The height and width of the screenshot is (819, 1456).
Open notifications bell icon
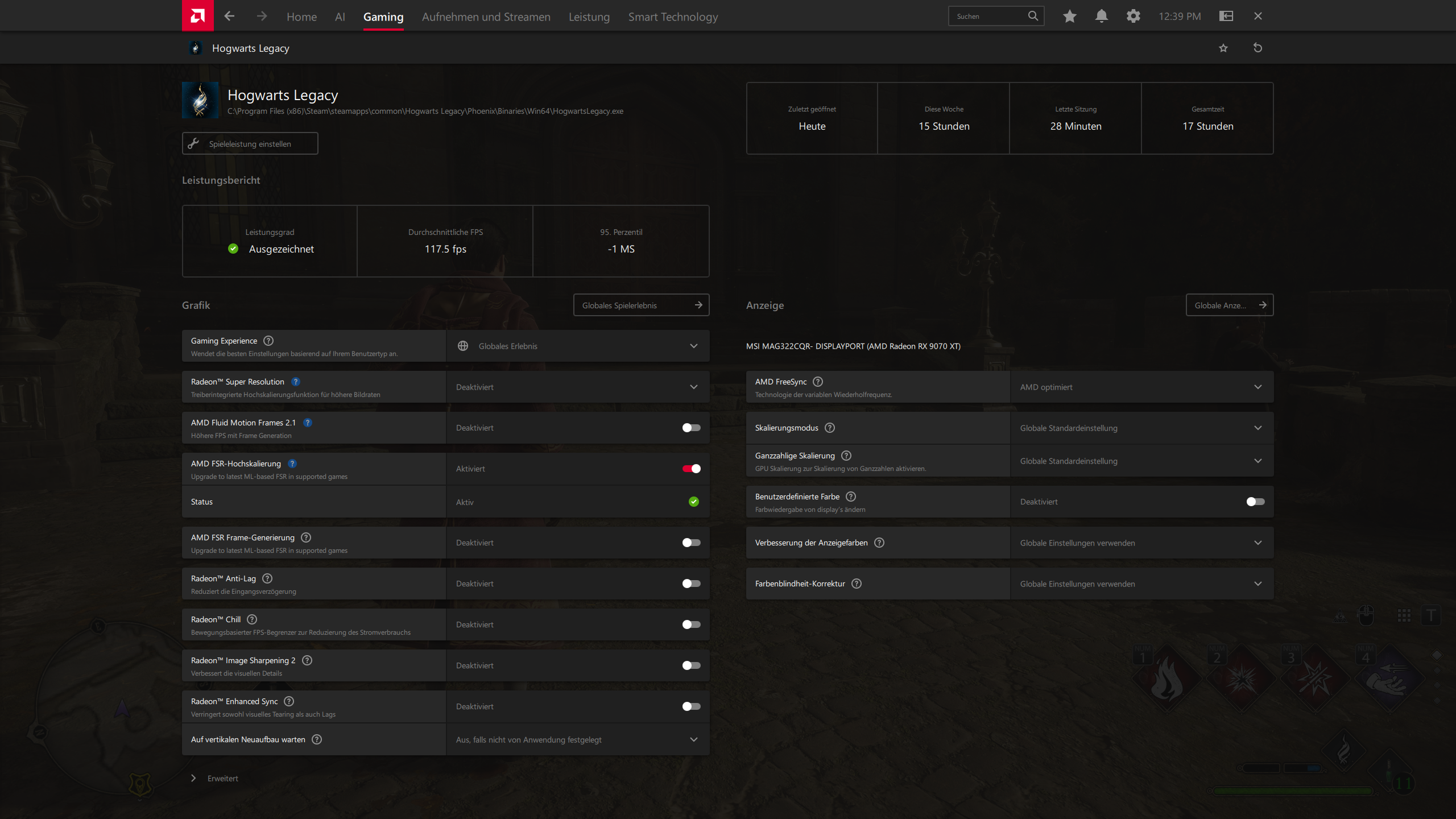pos(1101,16)
